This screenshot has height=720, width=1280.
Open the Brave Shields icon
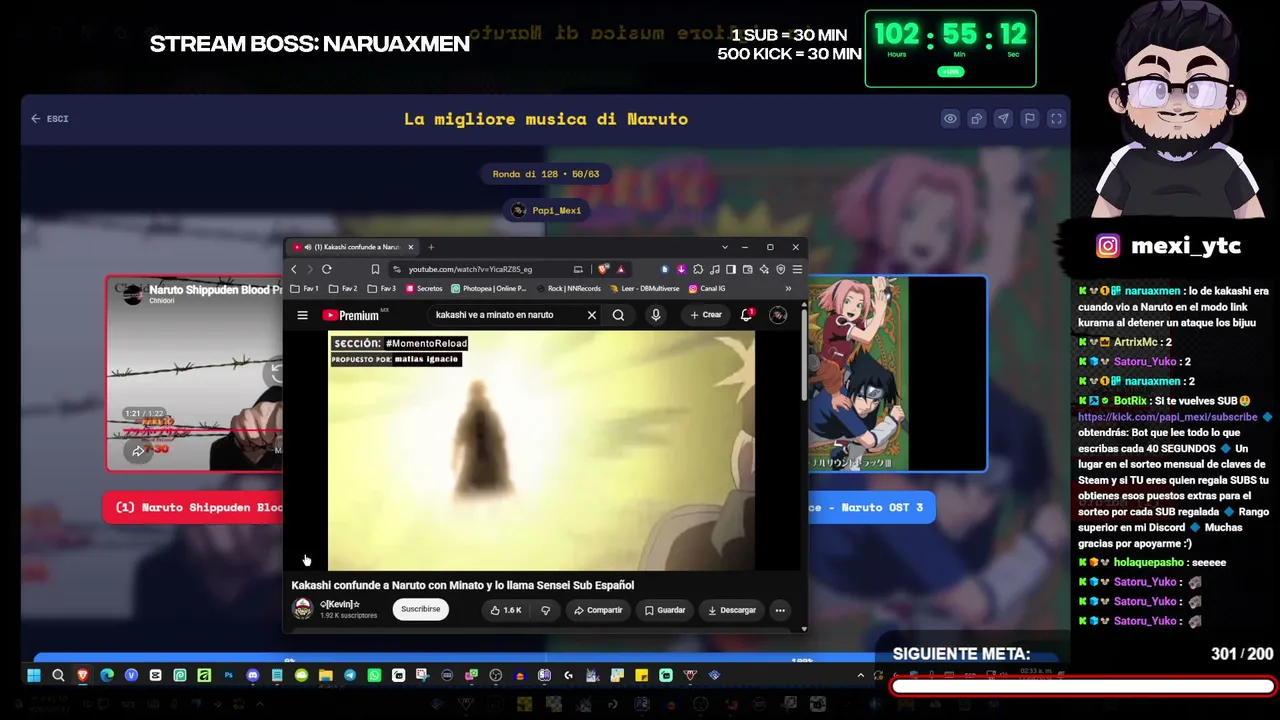603,269
